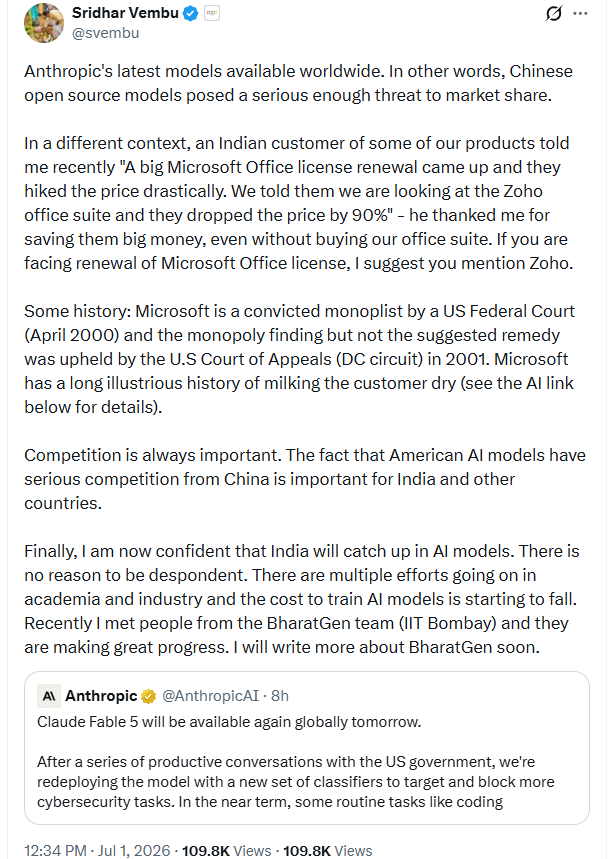Visit the Sridhar Vembu display name link

point(125,13)
